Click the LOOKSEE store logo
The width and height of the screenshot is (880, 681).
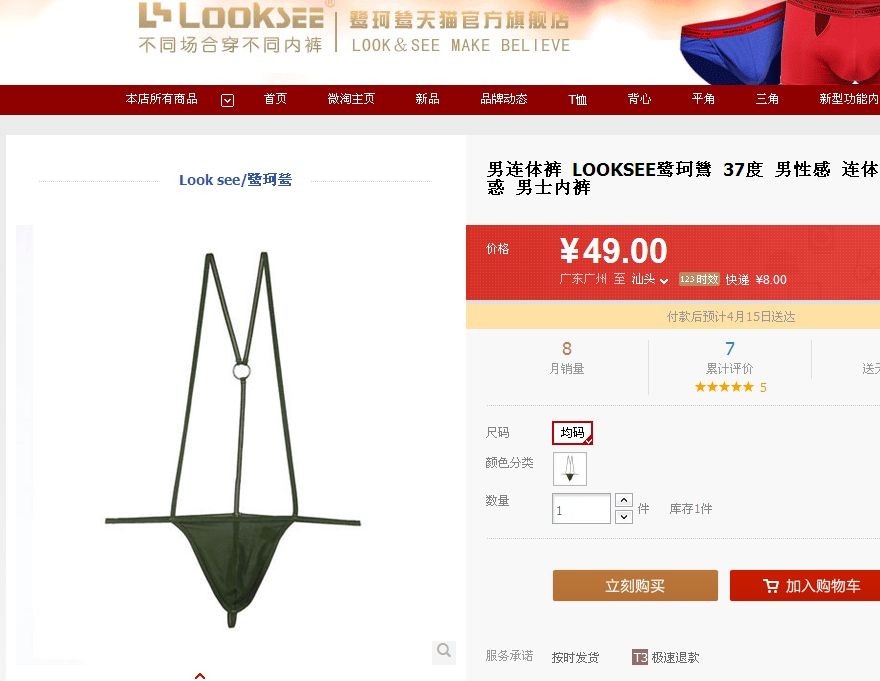231,27
